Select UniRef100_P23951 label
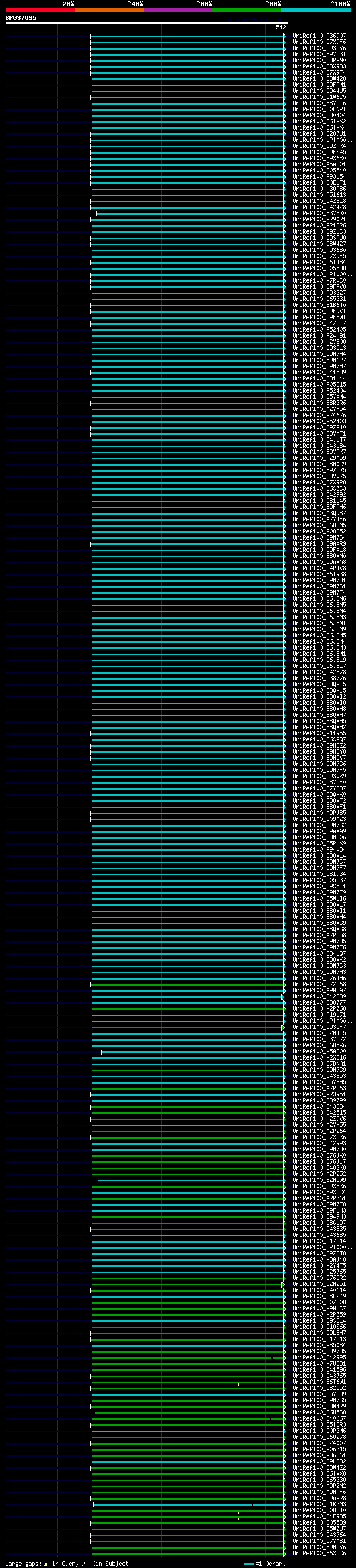Viewport: 356px width, 1568px height. coord(319,1094)
